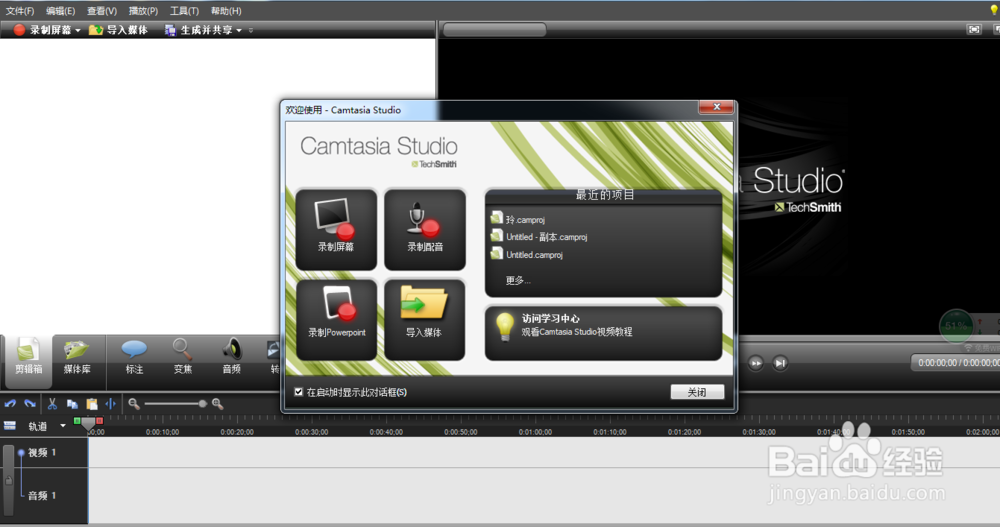Click the split icon in timeline toolbar
This screenshot has width=1000, height=527.
(110, 403)
